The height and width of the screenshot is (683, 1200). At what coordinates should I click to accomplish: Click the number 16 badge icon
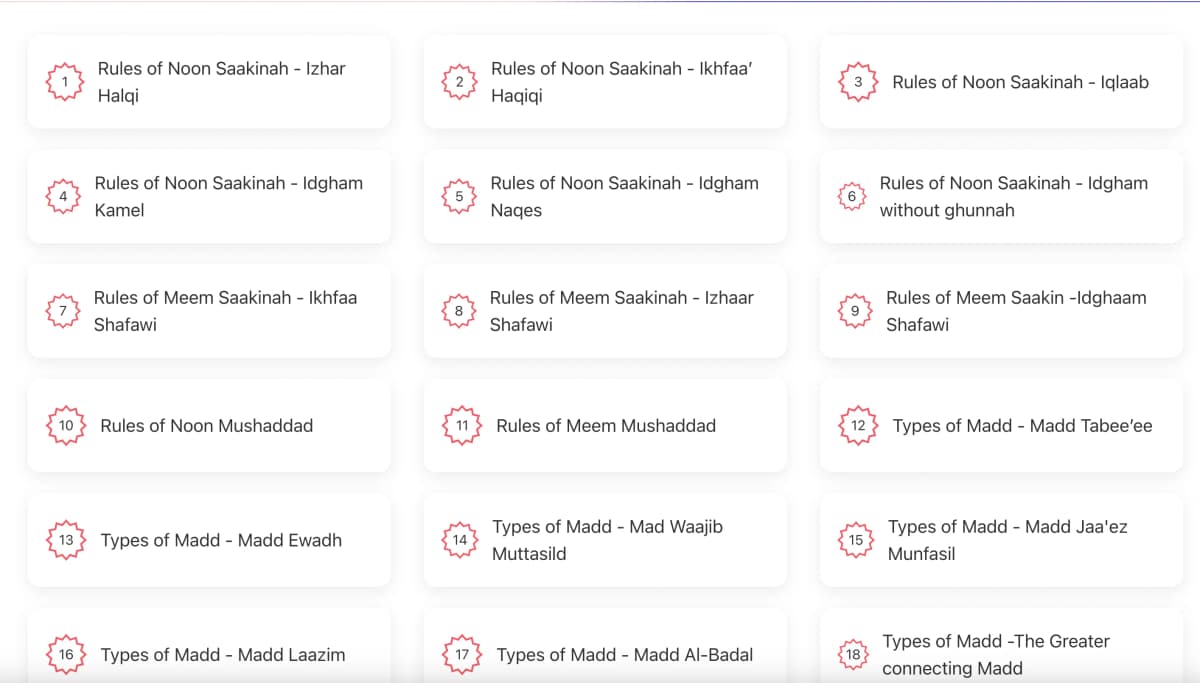pos(66,655)
